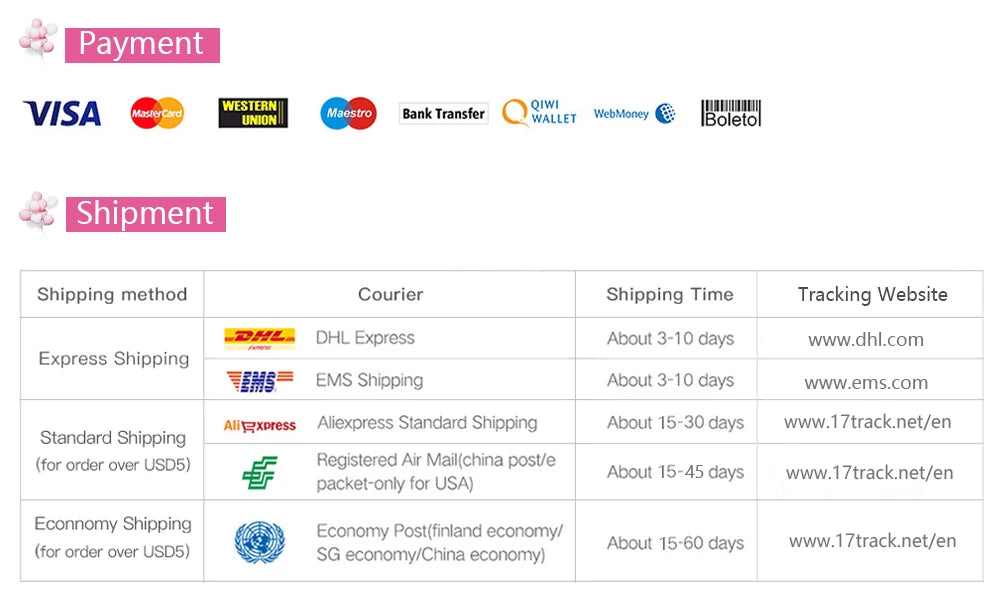Viewport: 1000px width, 599px height.
Task: Click the Bank Transfer badge
Action: click(x=443, y=114)
